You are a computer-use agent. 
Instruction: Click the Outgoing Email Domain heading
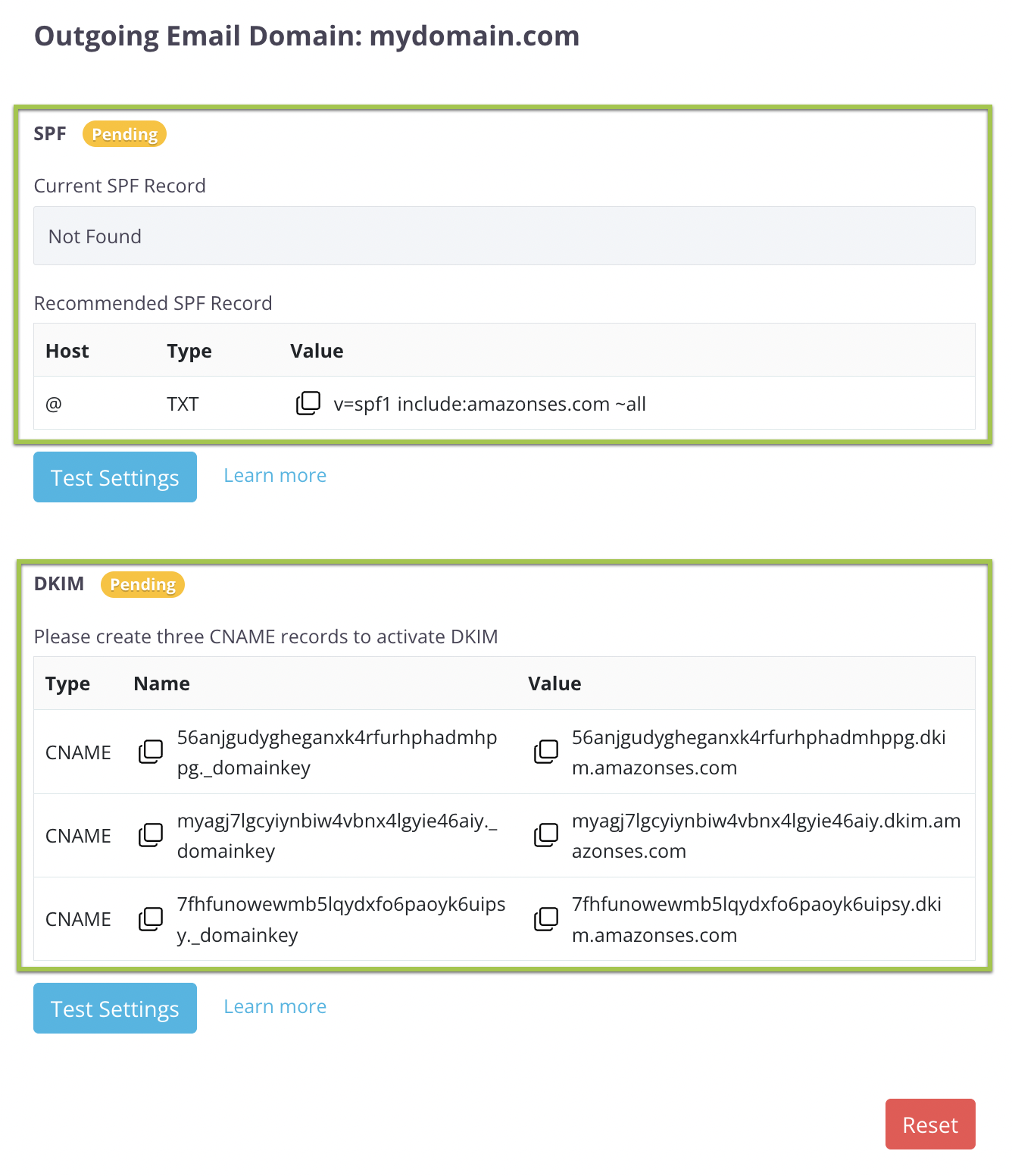307,36
